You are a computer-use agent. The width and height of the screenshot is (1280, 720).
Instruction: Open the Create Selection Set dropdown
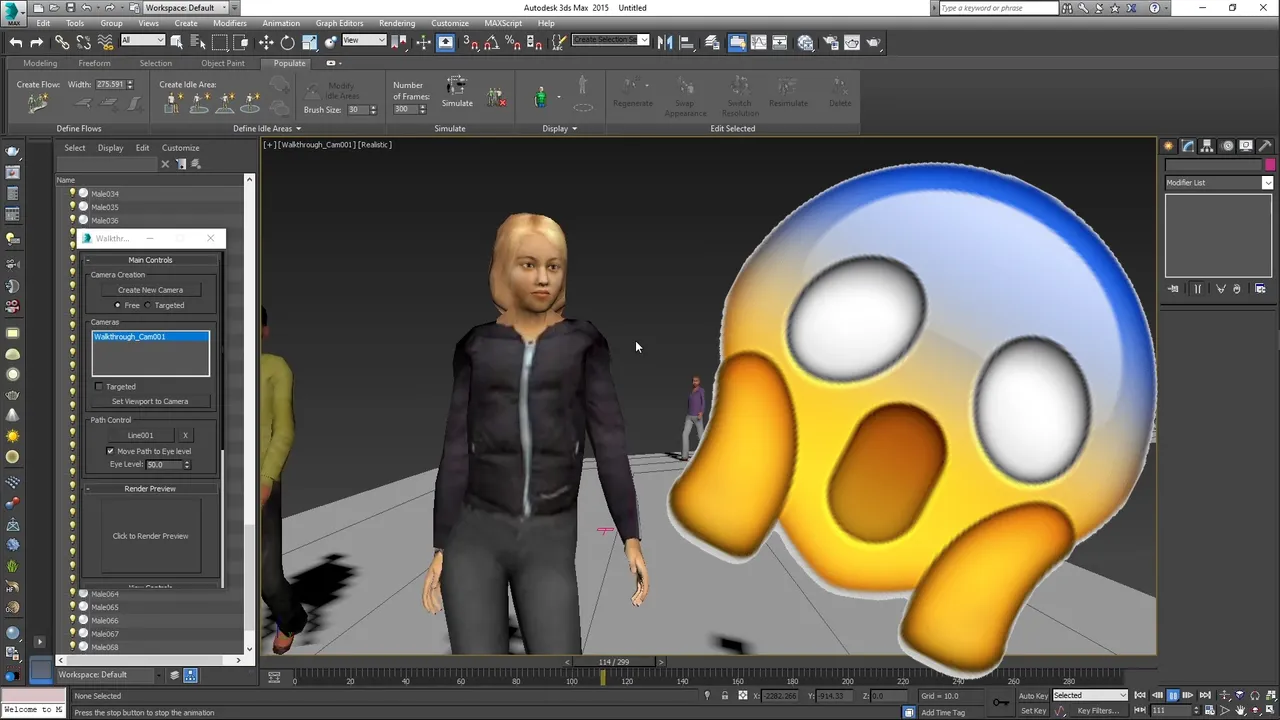coord(610,40)
